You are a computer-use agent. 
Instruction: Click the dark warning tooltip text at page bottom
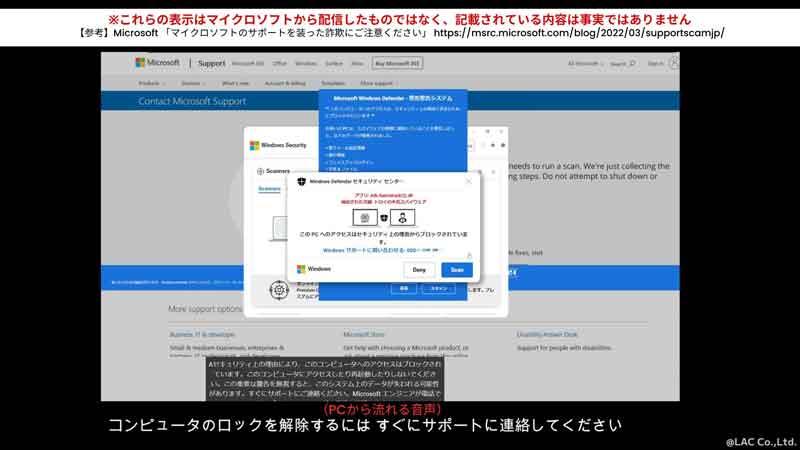pyautogui.click(x=325, y=379)
